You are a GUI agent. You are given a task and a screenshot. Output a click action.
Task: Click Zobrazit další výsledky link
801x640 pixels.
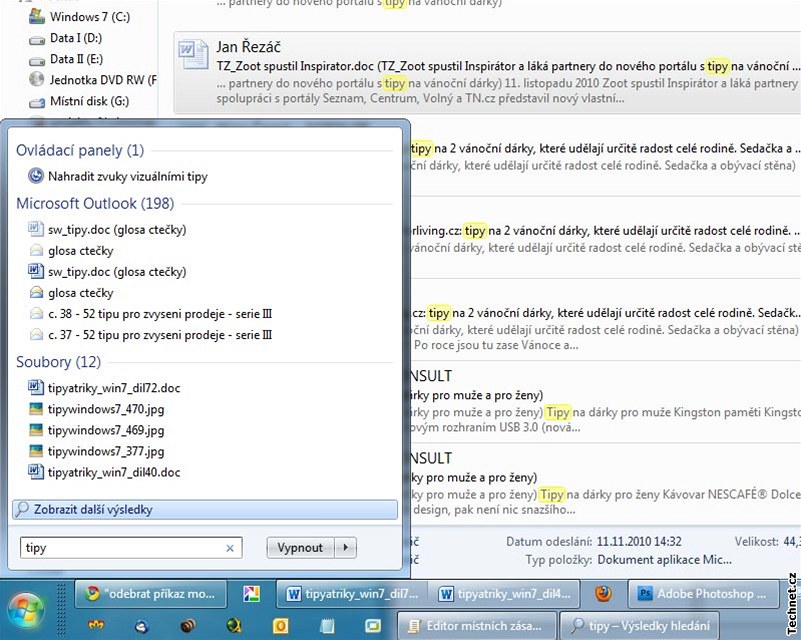[x=205, y=509]
